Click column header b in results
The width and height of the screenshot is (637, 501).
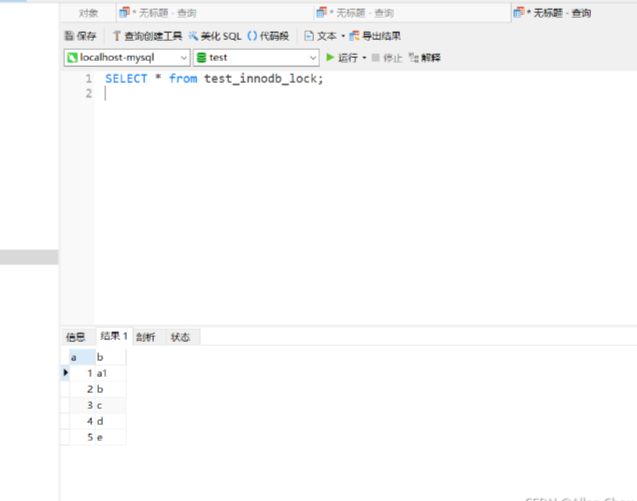pyautogui.click(x=110, y=357)
